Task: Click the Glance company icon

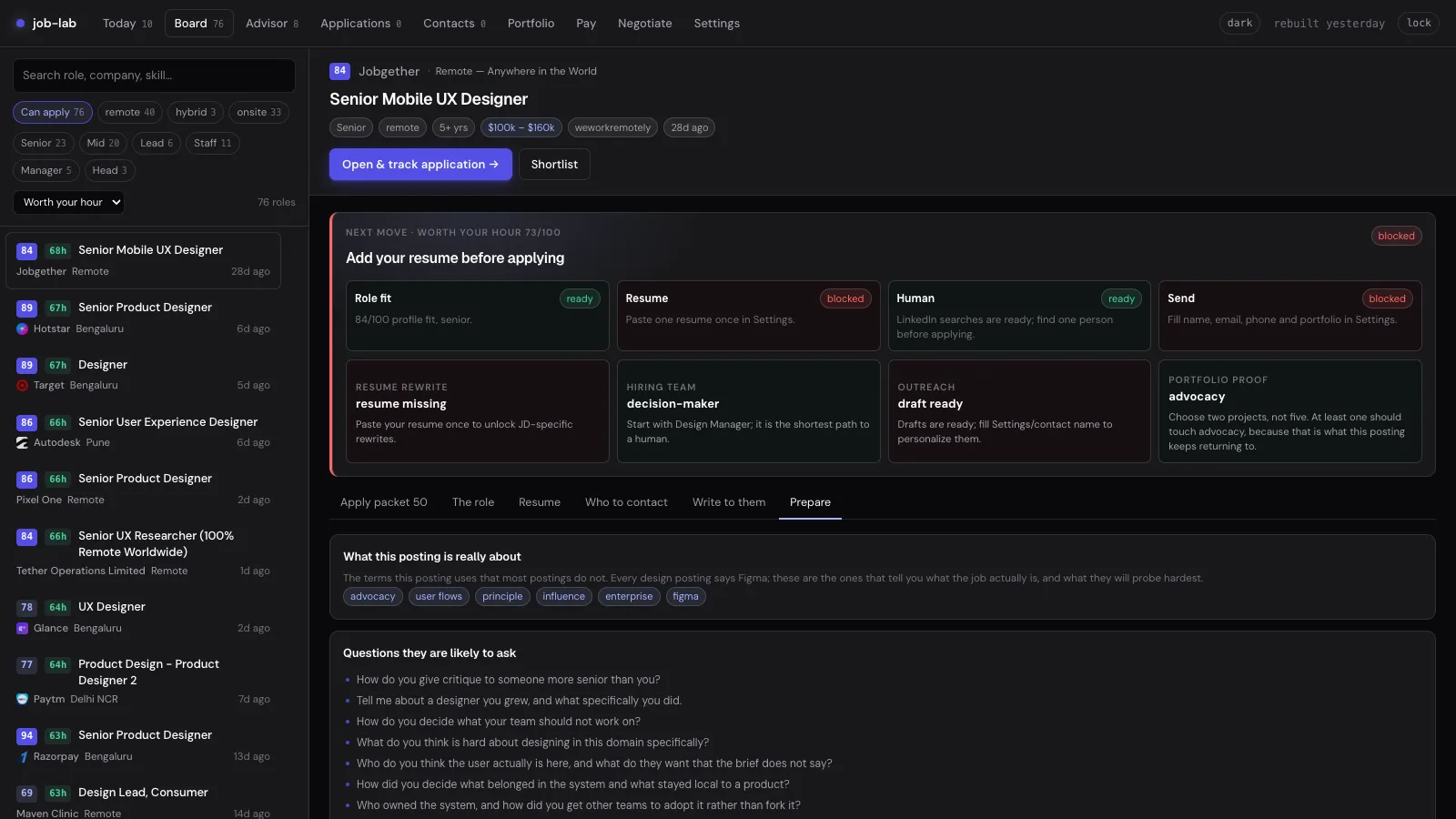Action: (22, 629)
